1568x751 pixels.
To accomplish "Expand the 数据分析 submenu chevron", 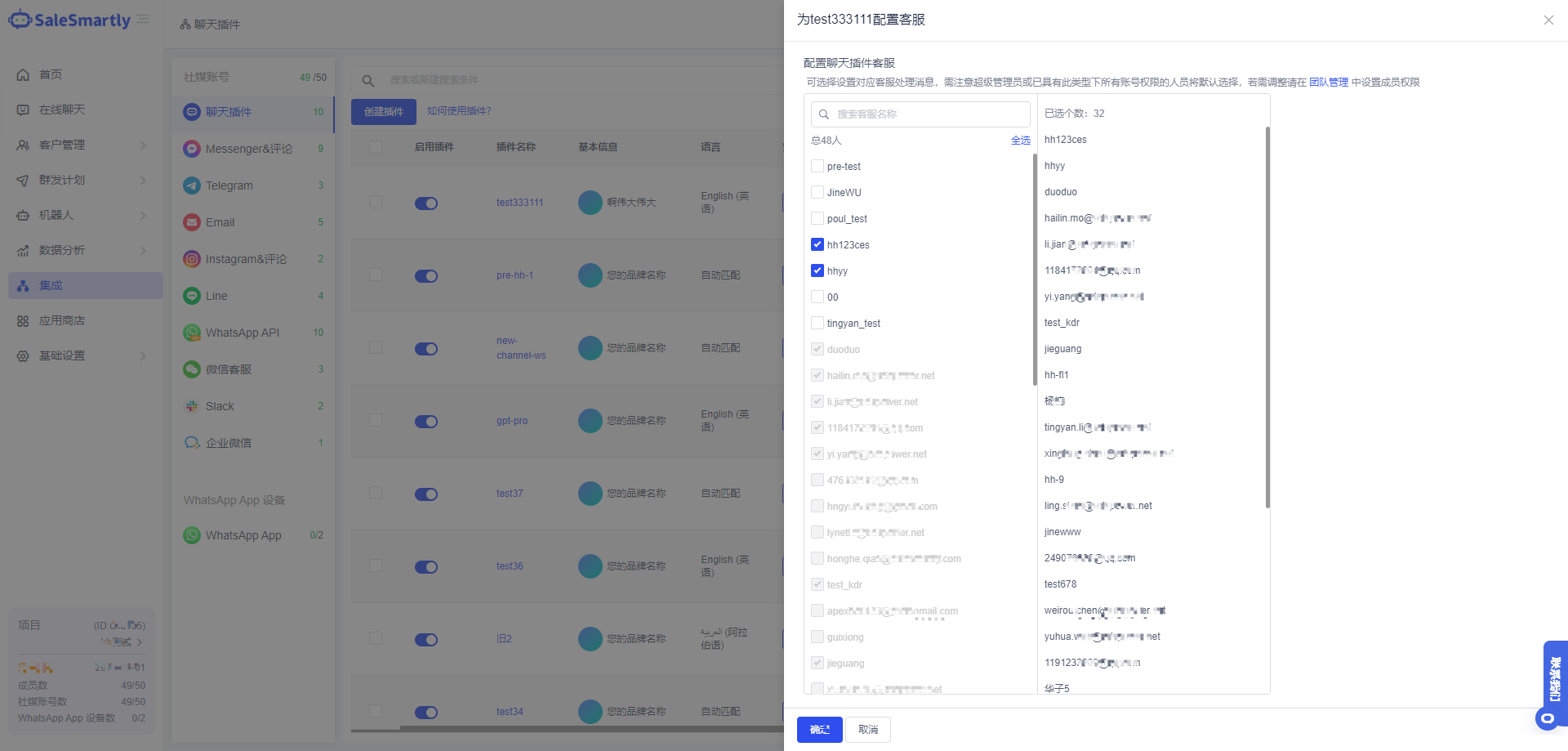I will pyautogui.click(x=143, y=251).
